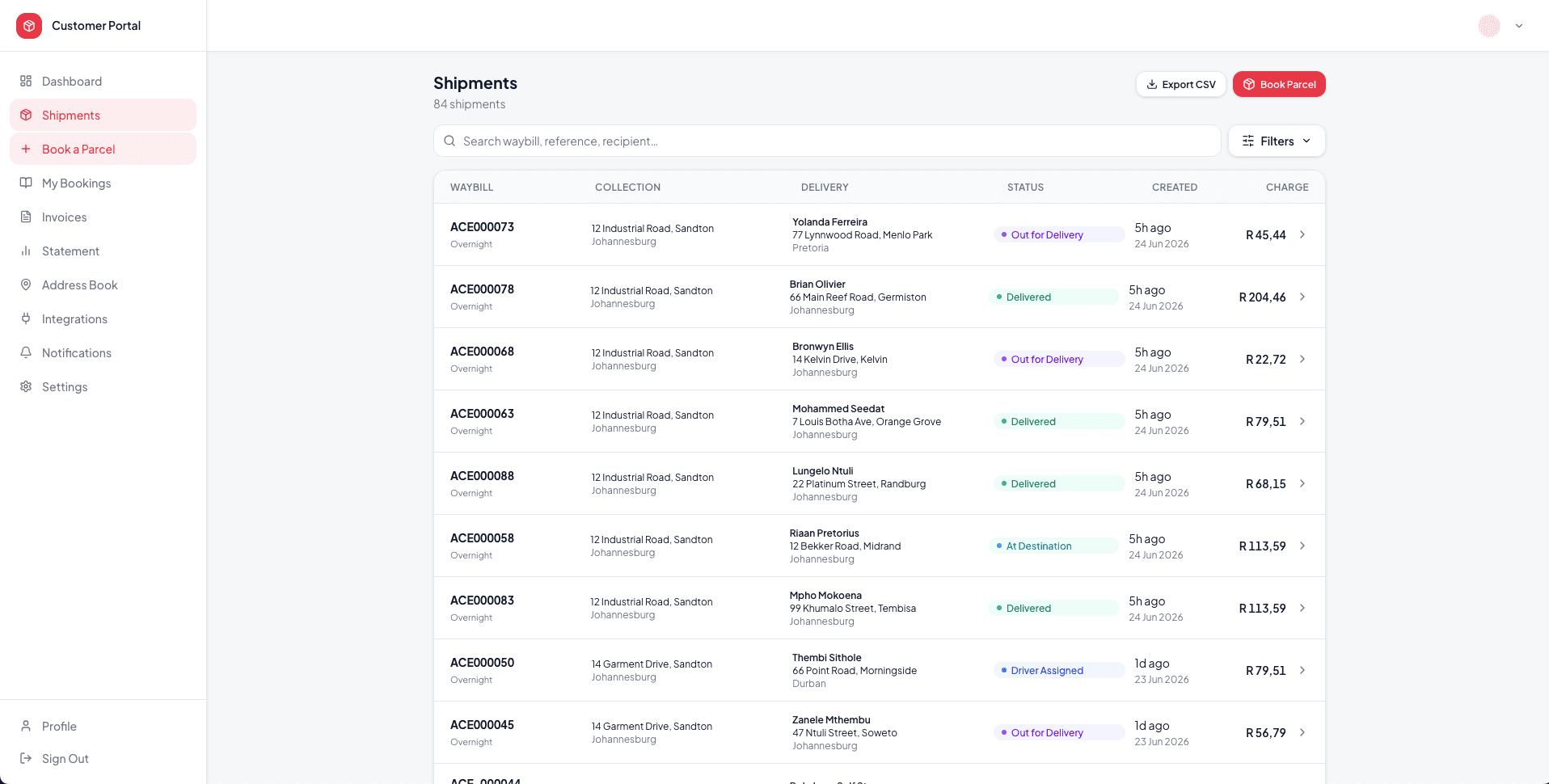The height and width of the screenshot is (784, 1549).
Task: Open Settings from the sidebar
Action: coord(103,386)
